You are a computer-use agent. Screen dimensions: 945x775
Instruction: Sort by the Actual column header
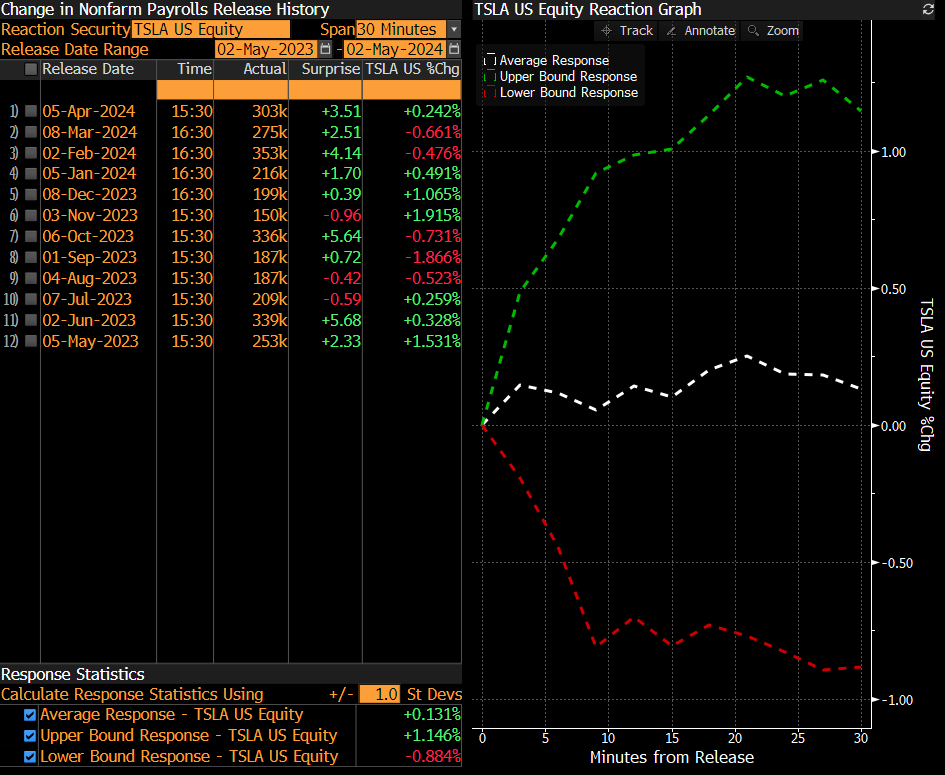tap(265, 69)
